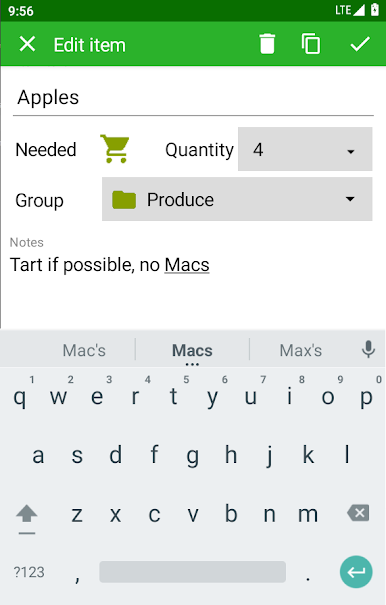Switch keyboard to ?123 symbols

pos(29,572)
